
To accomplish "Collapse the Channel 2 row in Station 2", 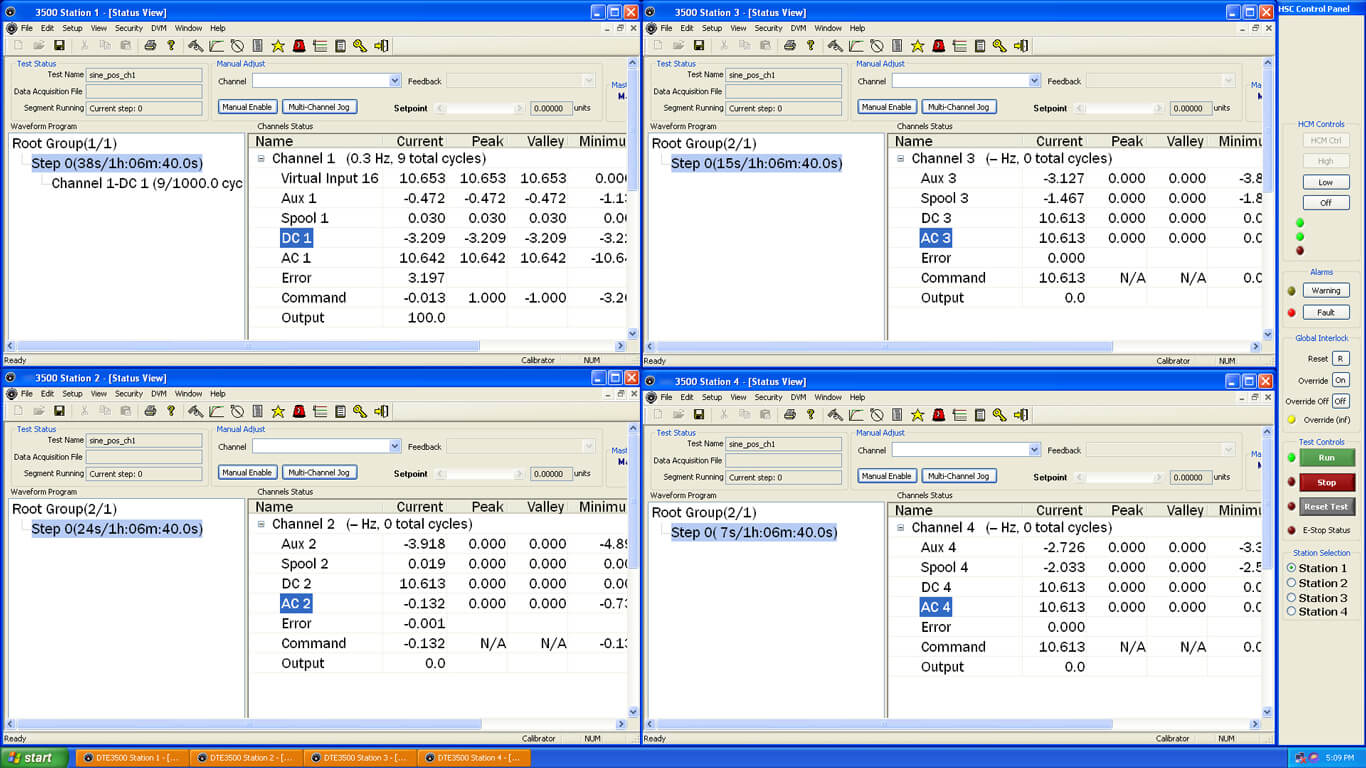I will (x=261, y=524).
